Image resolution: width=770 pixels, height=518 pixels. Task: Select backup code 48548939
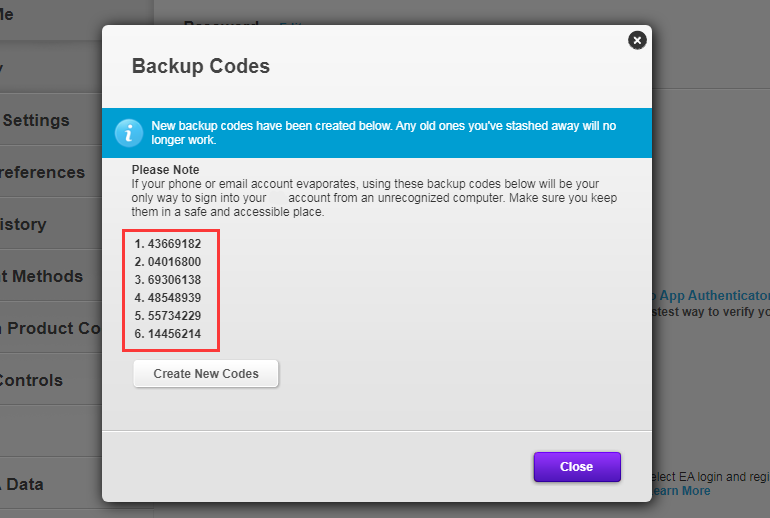[174, 298]
